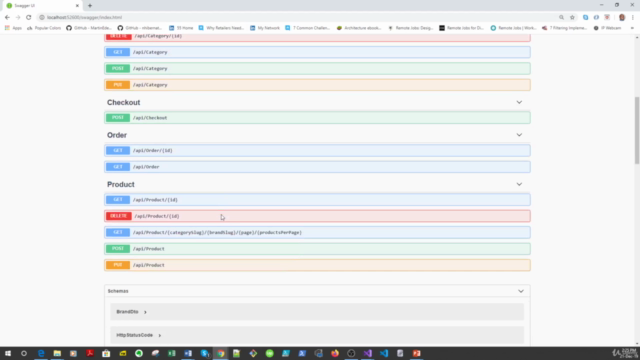Collapse the Product section chevron
Viewport: 640px width, 360px height.
pos(519,184)
